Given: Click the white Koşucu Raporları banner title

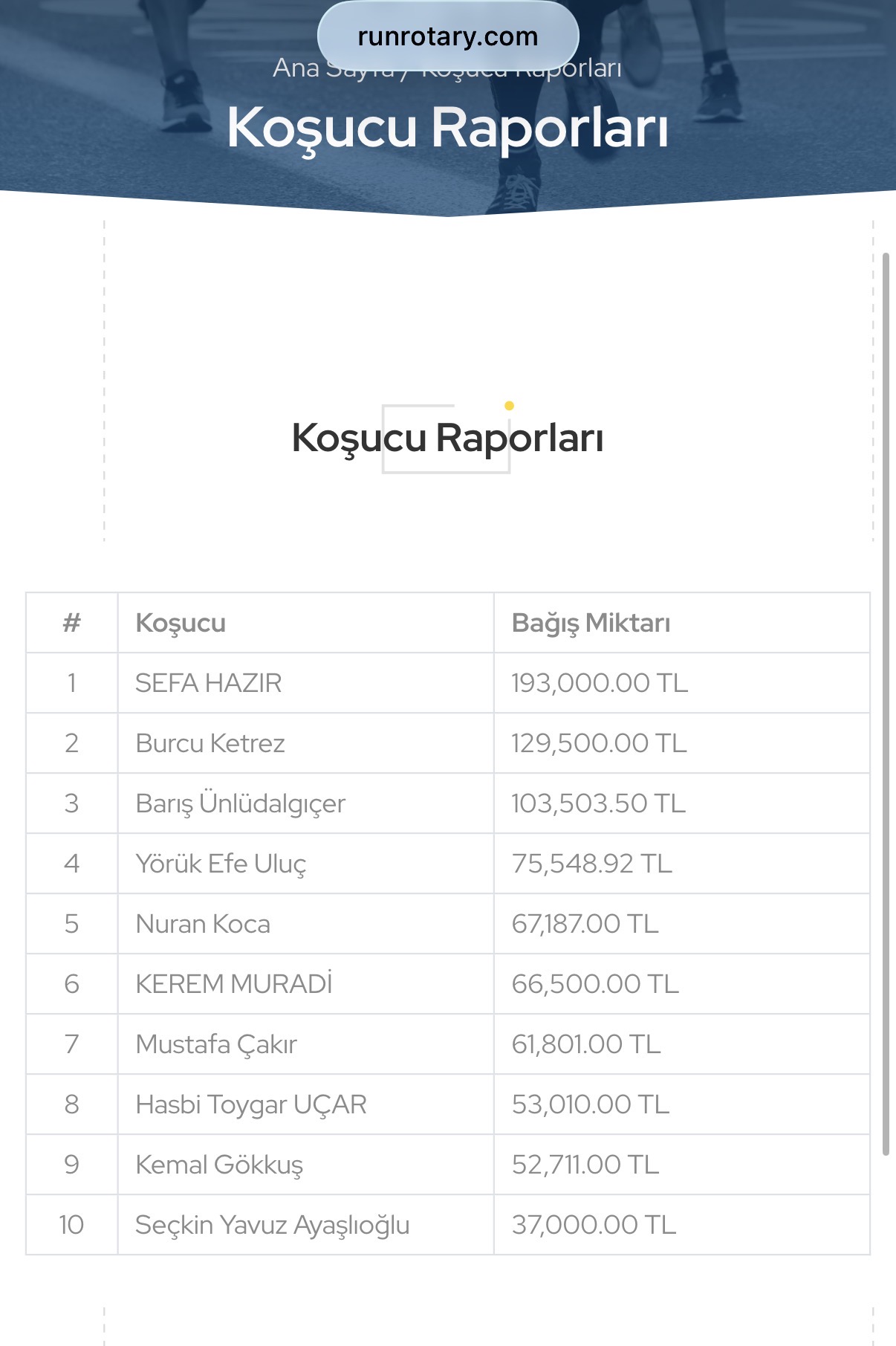Looking at the screenshot, I should [447, 128].
